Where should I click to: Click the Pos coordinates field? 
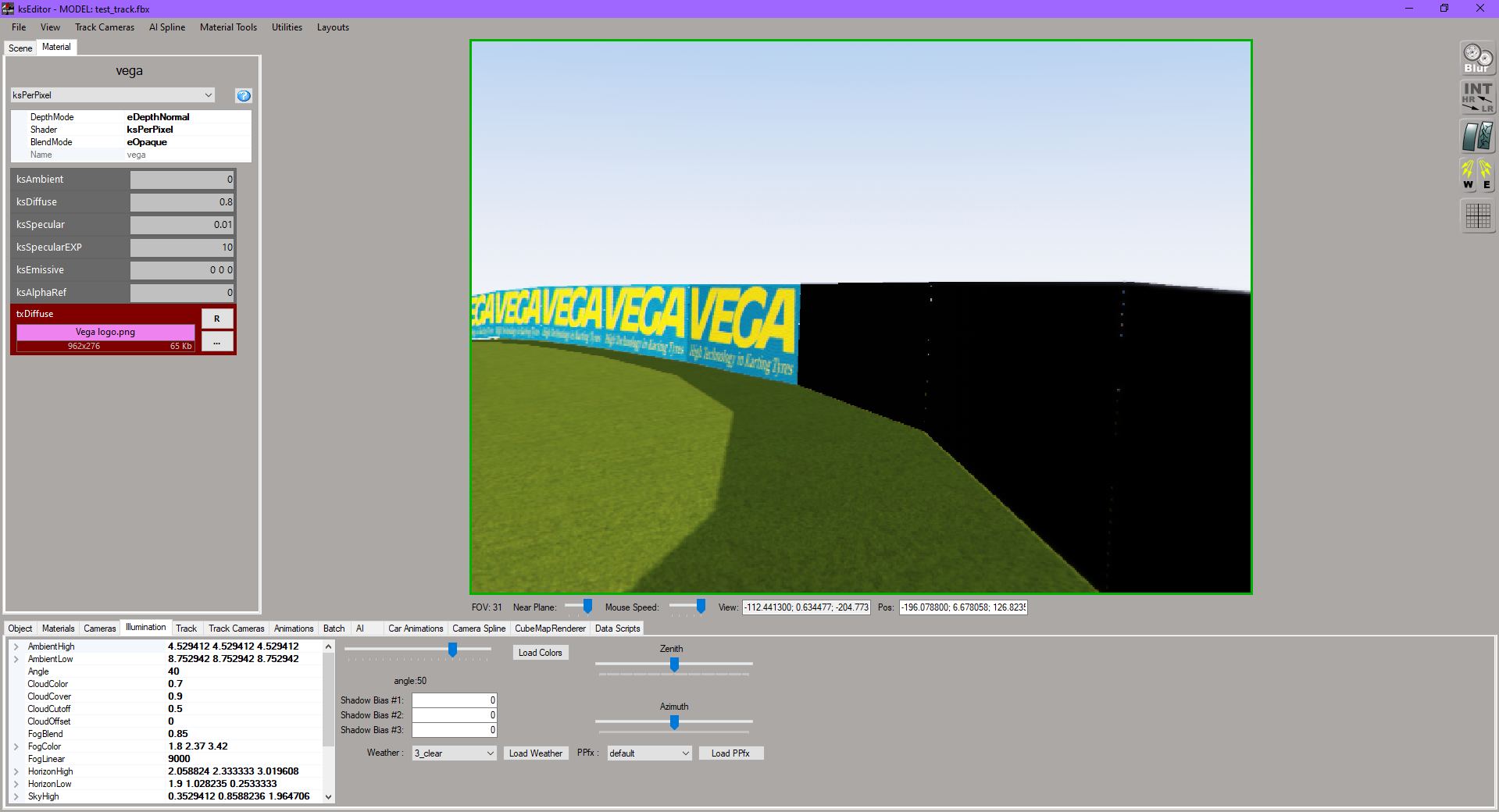[x=963, y=607]
